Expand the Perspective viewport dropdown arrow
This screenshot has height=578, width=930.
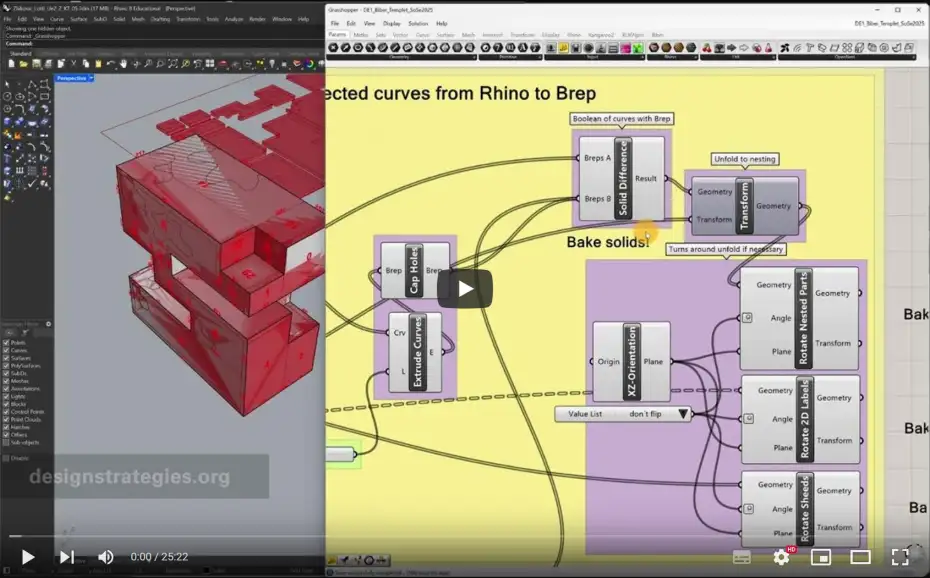(x=91, y=77)
